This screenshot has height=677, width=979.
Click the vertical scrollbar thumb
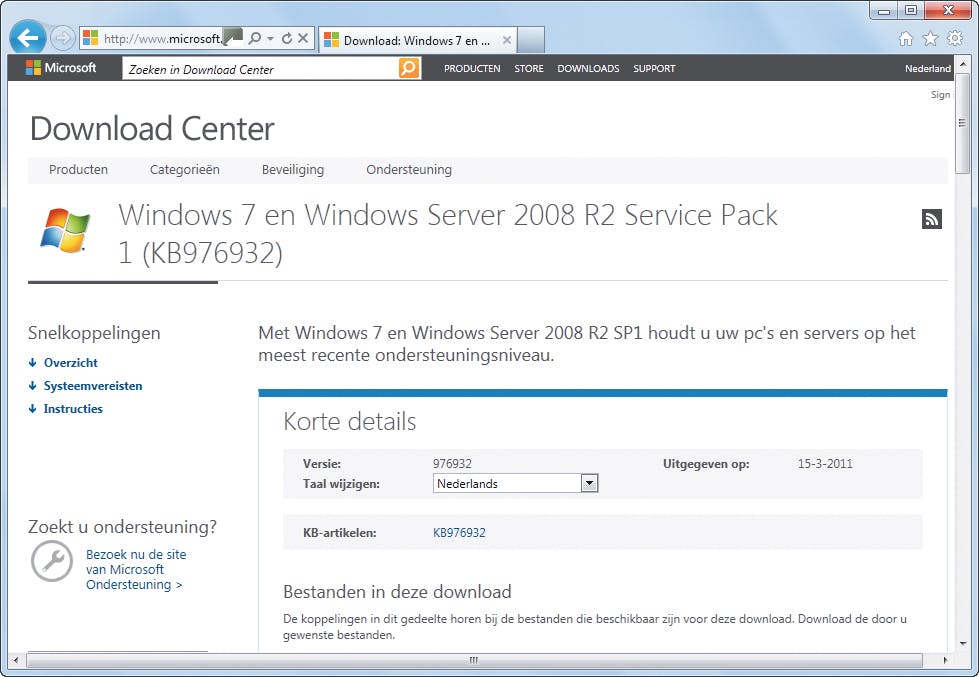(962, 123)
